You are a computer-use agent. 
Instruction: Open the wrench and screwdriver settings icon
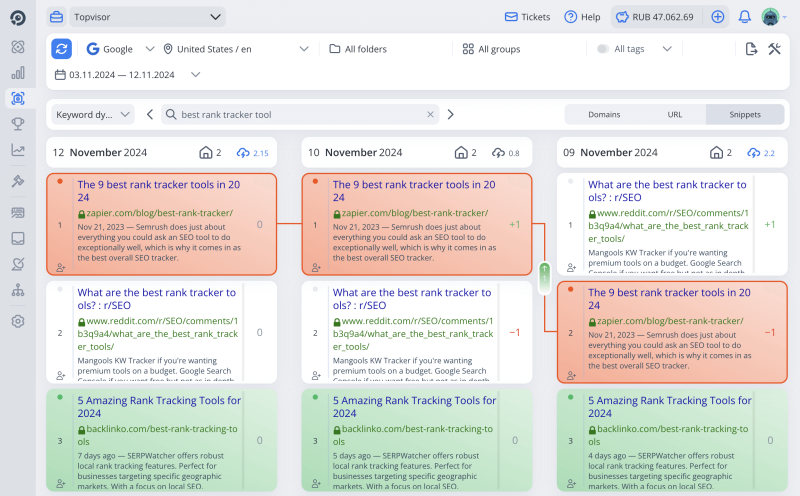774,49
